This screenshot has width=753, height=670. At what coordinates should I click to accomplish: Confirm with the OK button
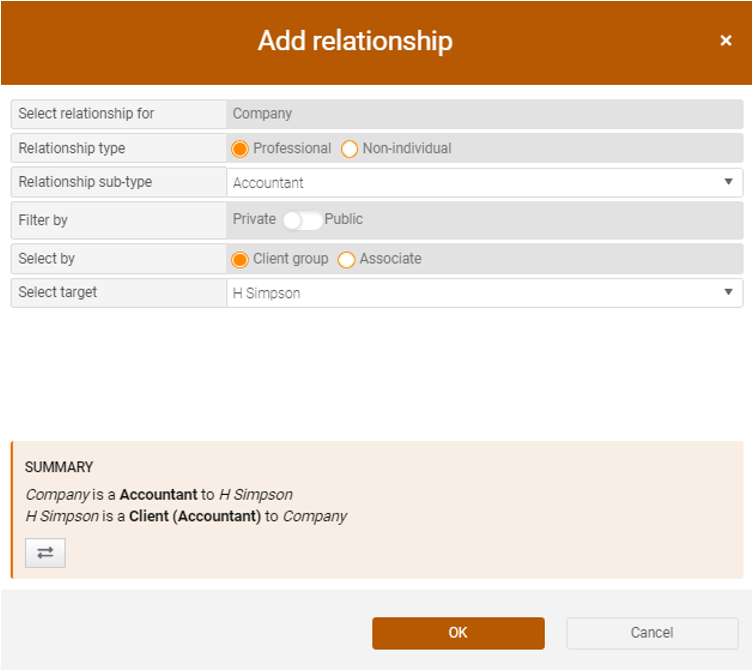(x=458, y=633)
